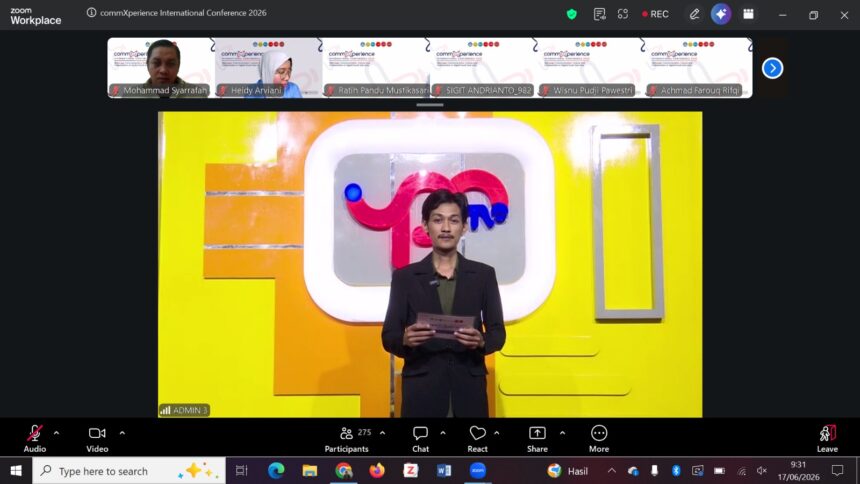Open Microsoft Edge from the taskbar

tap(276, 471)
